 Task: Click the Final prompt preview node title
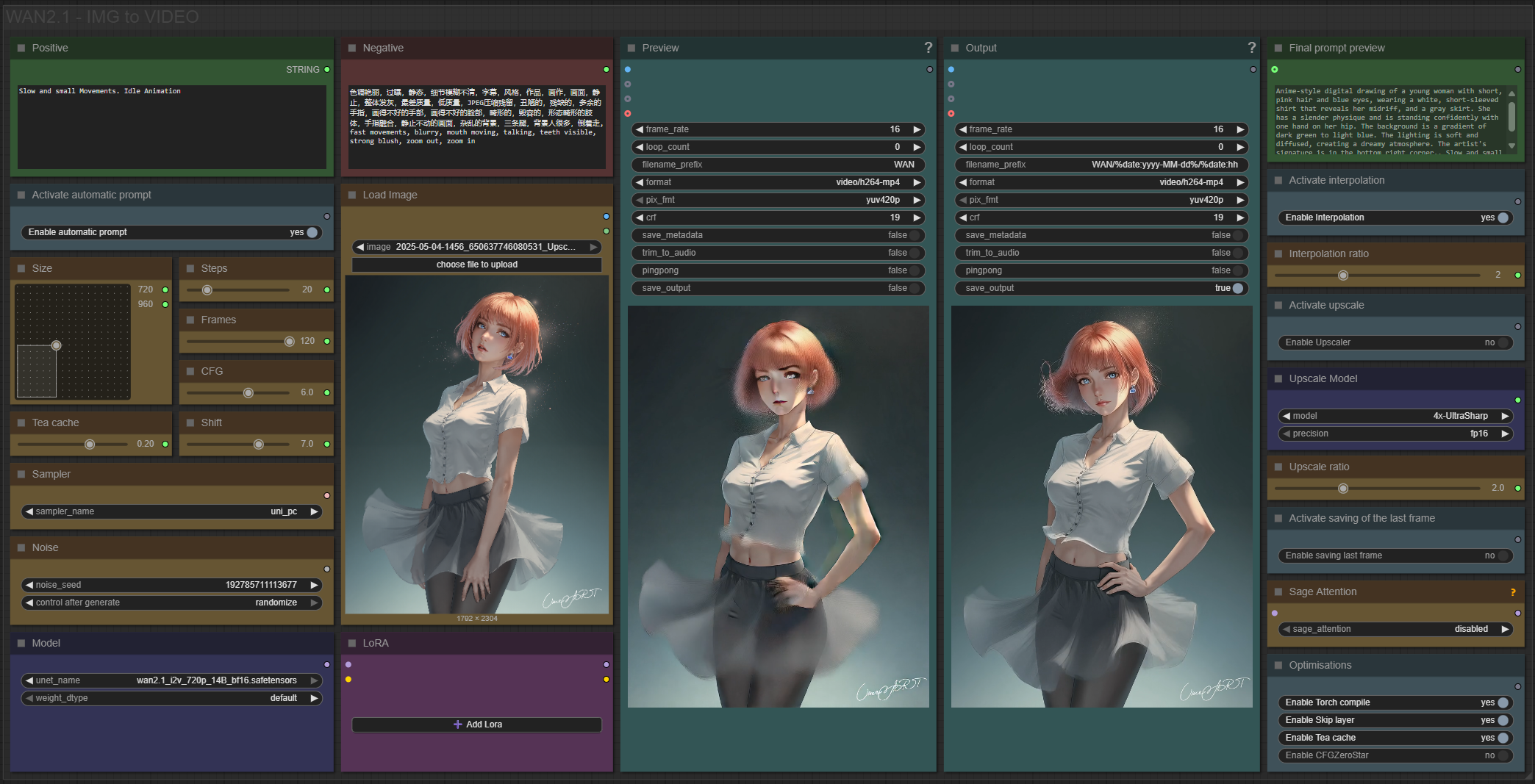[x=1336, y=48]
